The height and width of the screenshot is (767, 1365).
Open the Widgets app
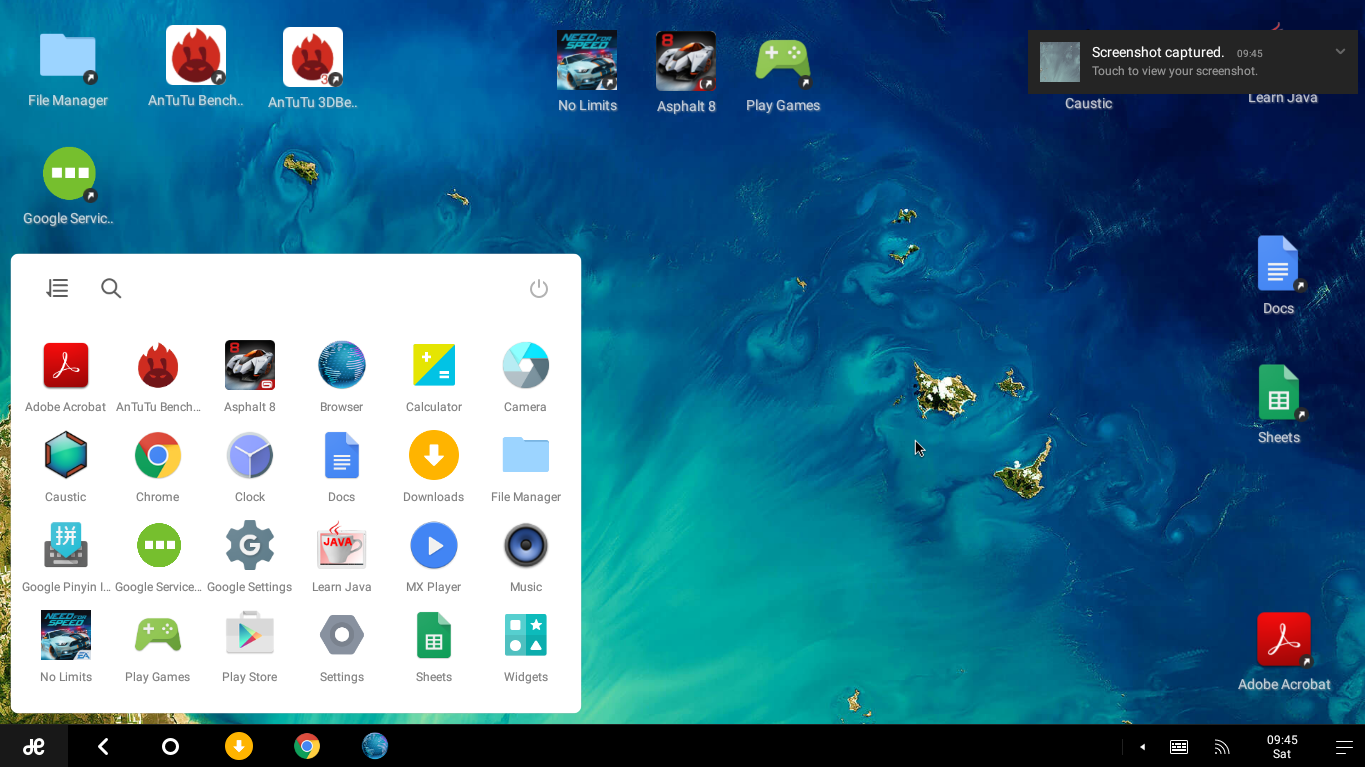[526, 636]
